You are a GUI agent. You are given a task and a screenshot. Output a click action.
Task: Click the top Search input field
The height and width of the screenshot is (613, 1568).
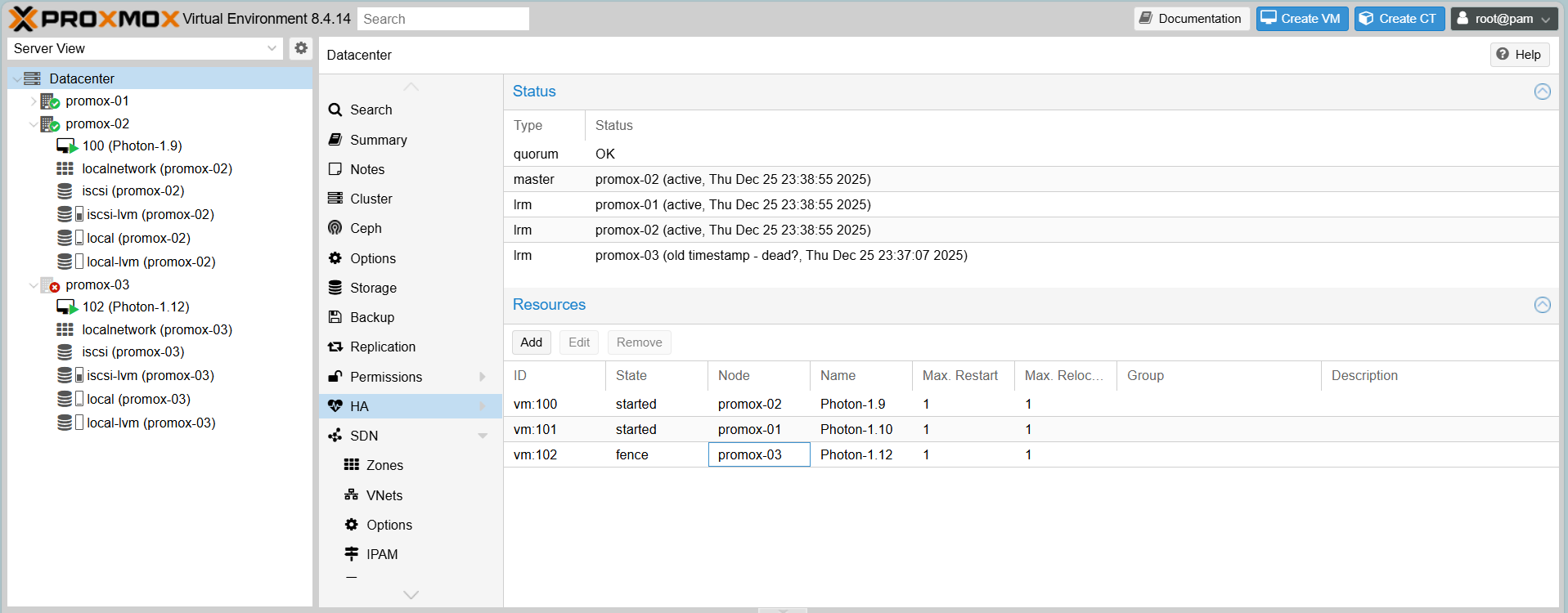[x=443, y=19]
